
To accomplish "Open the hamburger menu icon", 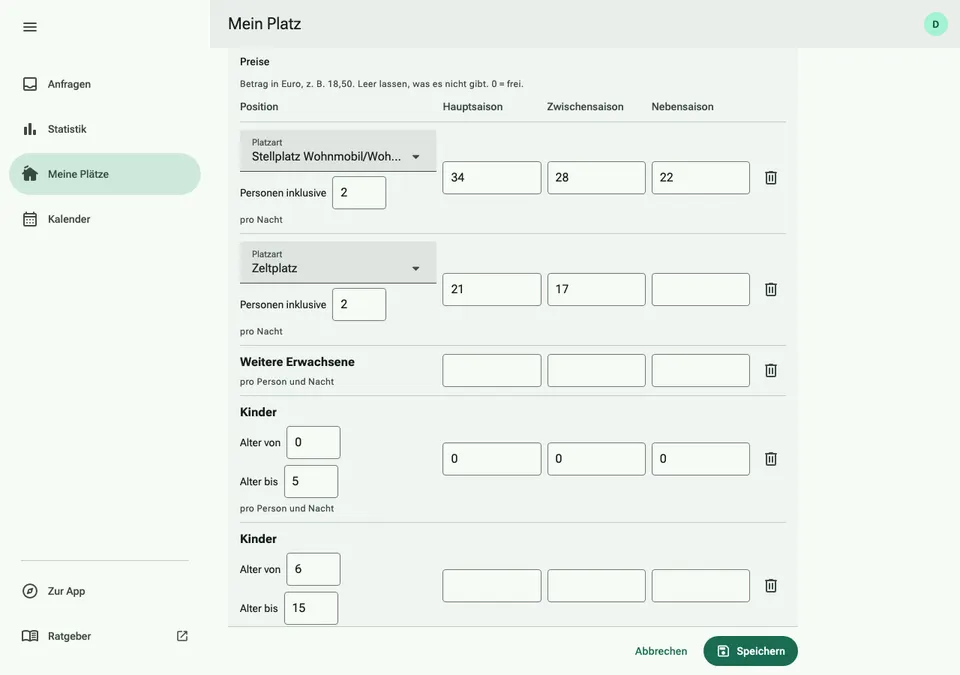I will (29, 27).
